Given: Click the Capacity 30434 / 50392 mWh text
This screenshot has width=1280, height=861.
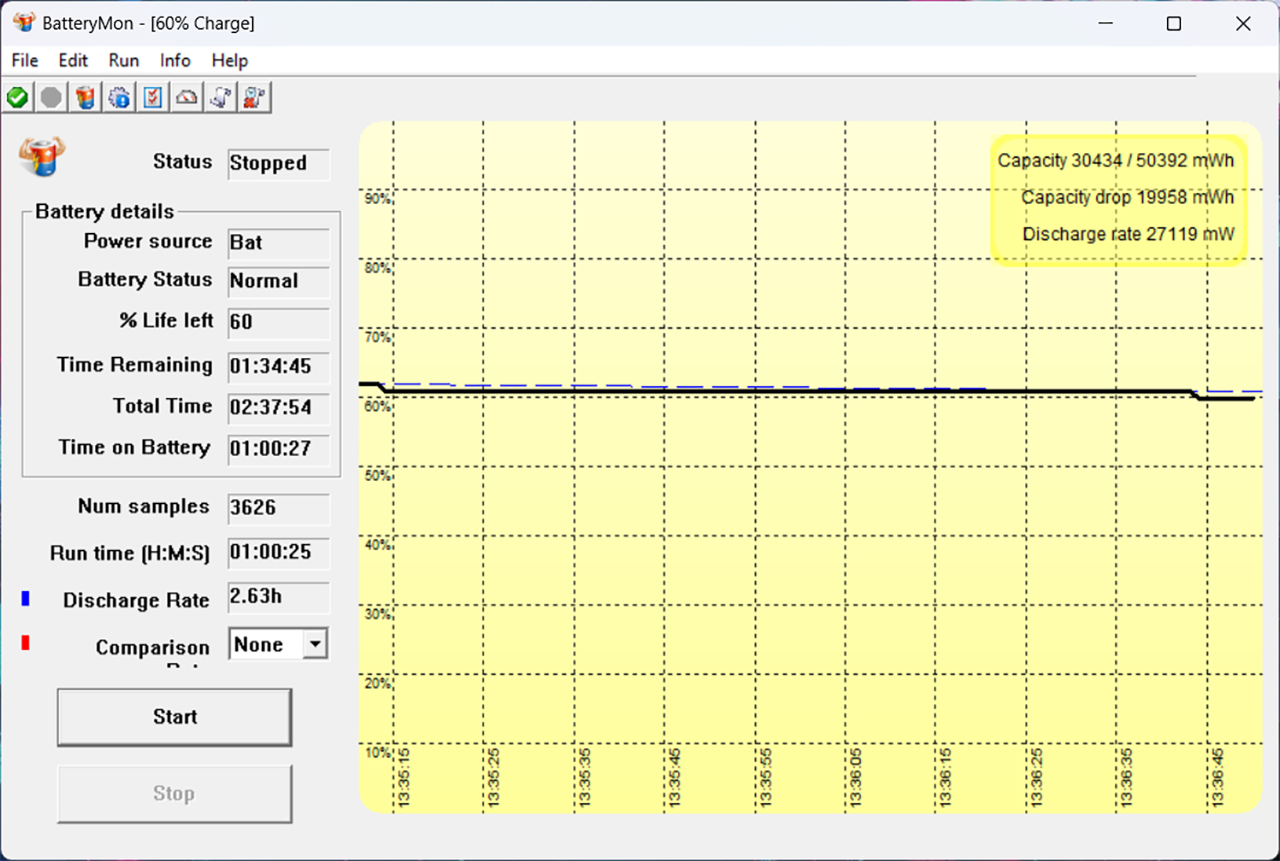Looking at the screenshot, I should pyautogui.click(x=1116, y=161).
